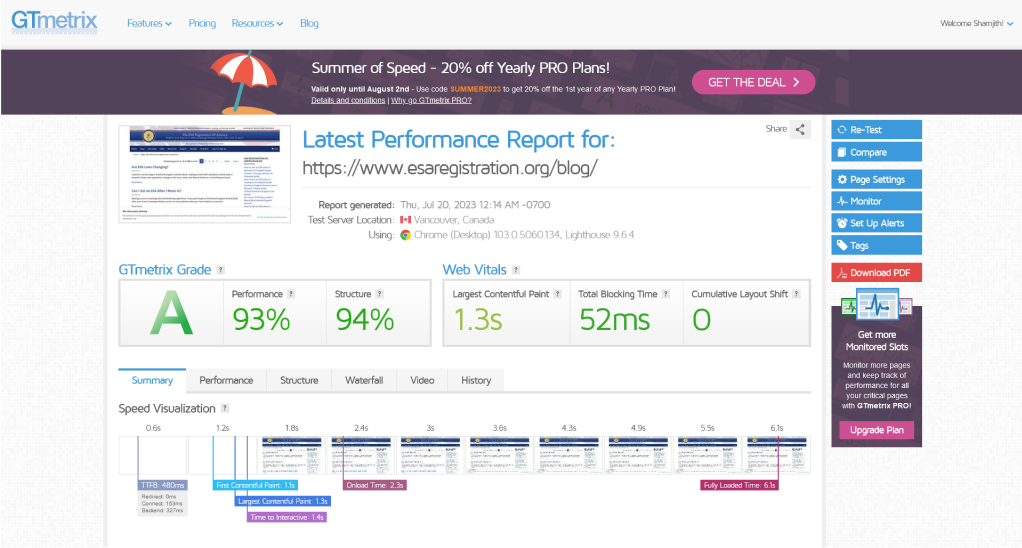Switch to the Structure tab
Screen dimensions: 1022x548
pos(299,381)
